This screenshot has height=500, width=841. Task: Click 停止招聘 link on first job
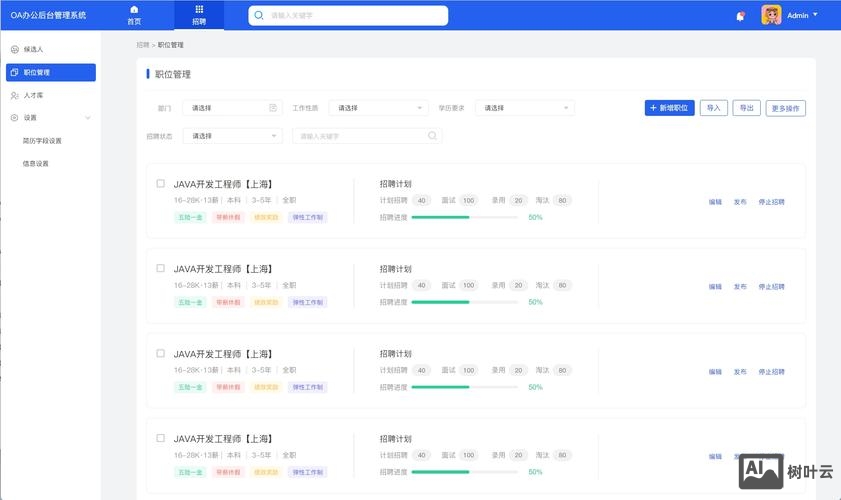point(771,202)
